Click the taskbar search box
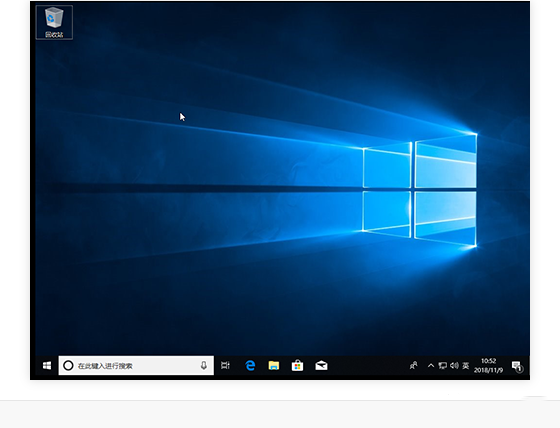 click(136, 365)
